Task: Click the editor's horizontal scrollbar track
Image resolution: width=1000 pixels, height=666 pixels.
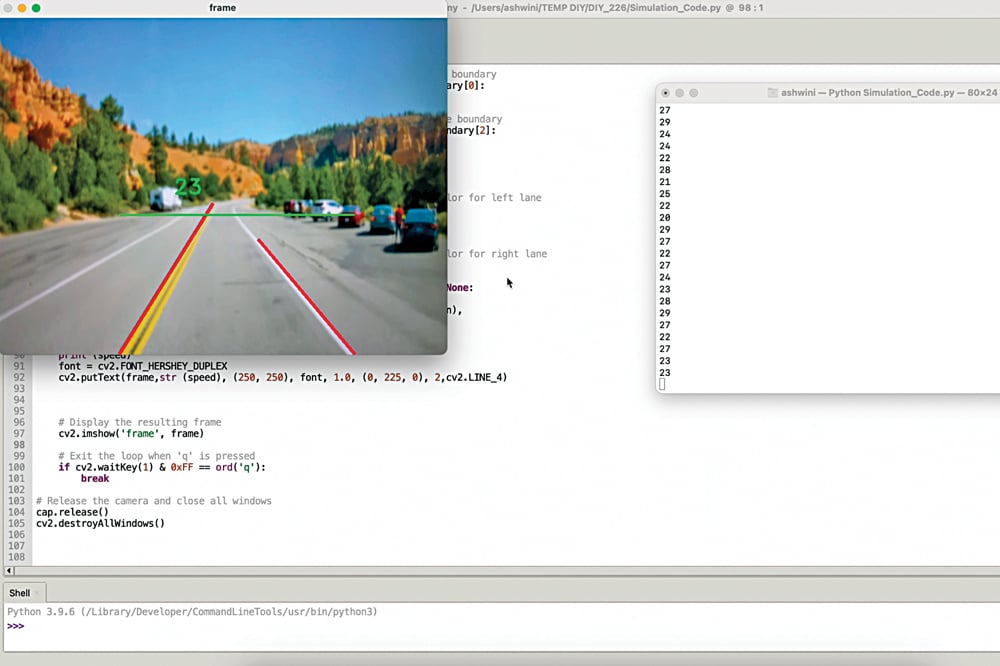Action: 500,570
